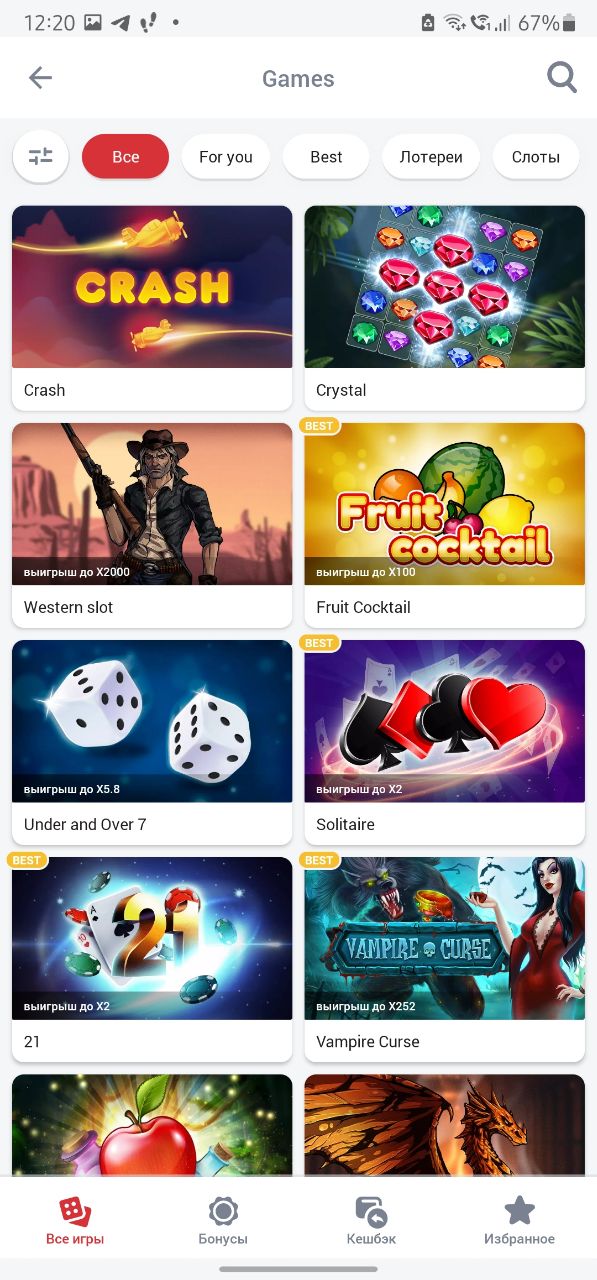Viewport: 597px width, 1280px height.
Task: Open Кешбэк via the cashback icon
Action: point(371,1211)
